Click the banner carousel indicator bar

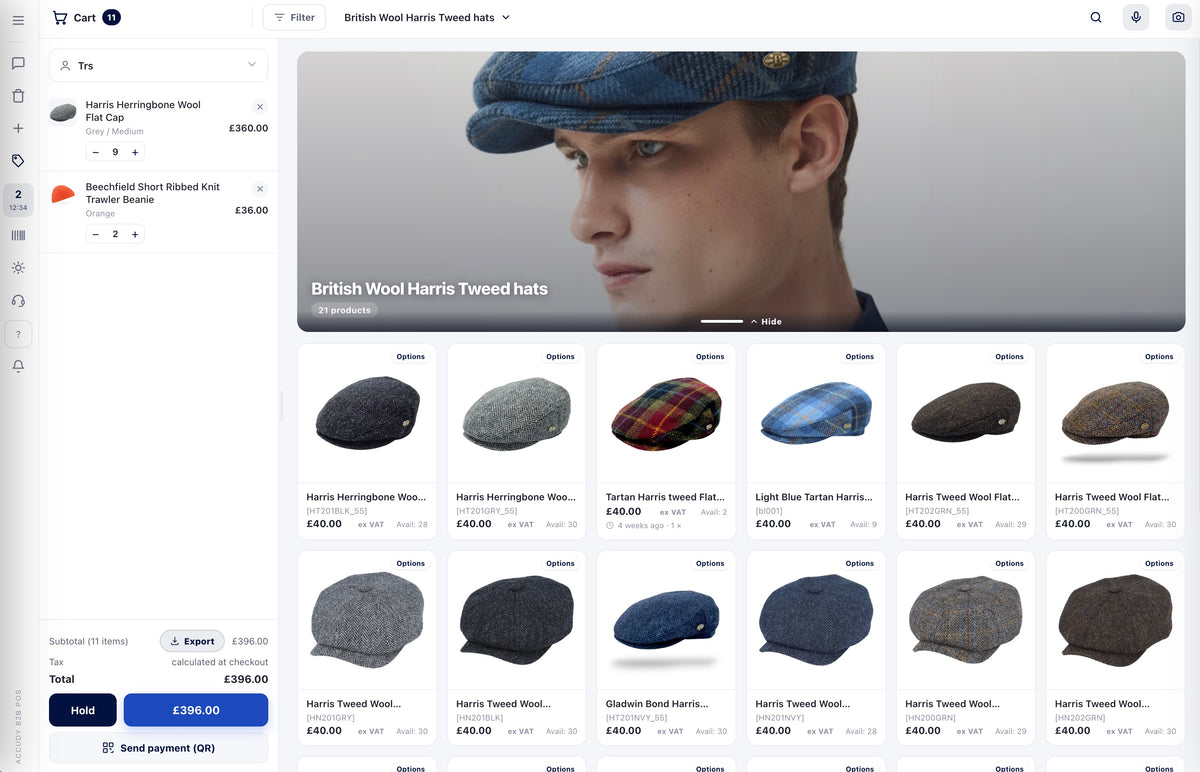coord(722,322)
